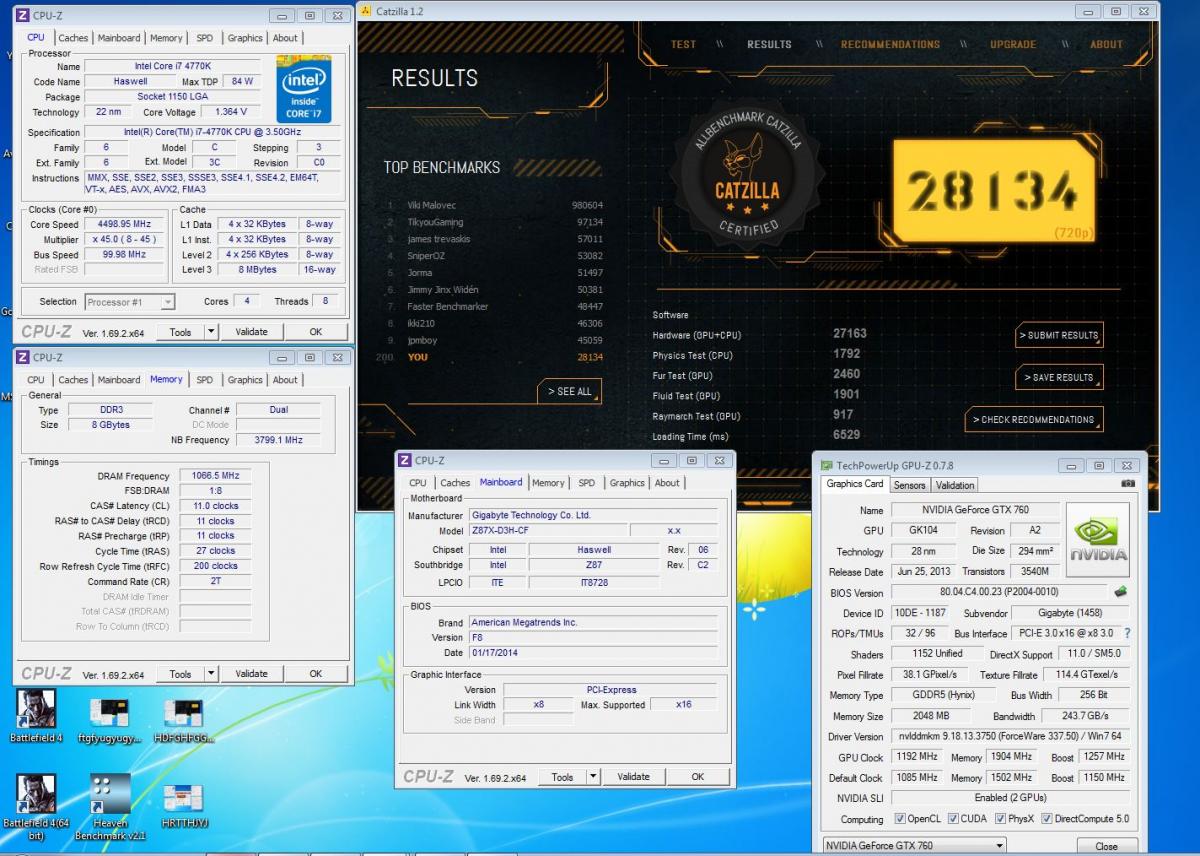
Task: Open Catzilla UPGRADE menu item
Action: point(1013,44)
